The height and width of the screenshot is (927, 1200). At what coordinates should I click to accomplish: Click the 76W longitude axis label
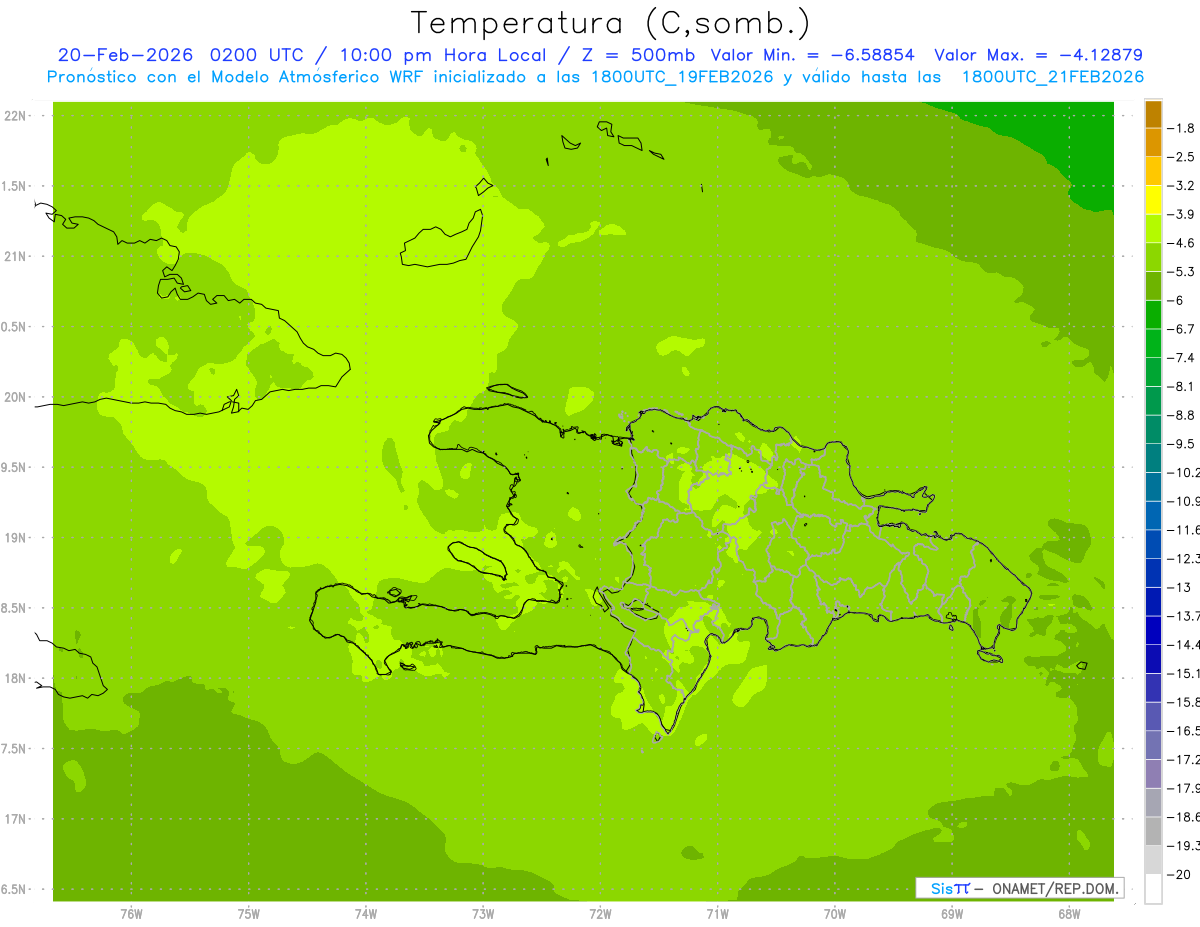coord(131,914)
